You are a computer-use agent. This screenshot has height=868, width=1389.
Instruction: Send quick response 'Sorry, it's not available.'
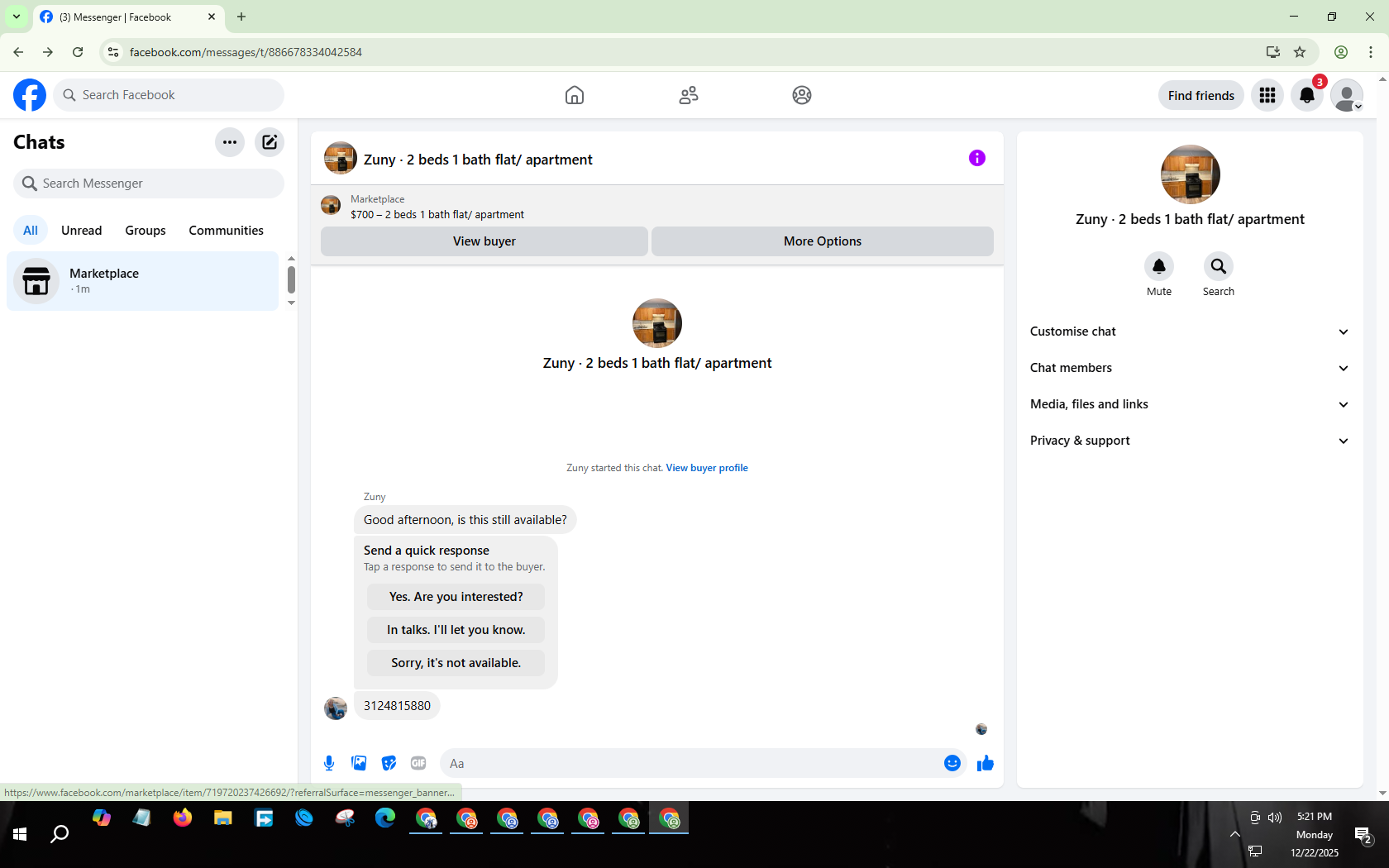click(x=456, y=663)
